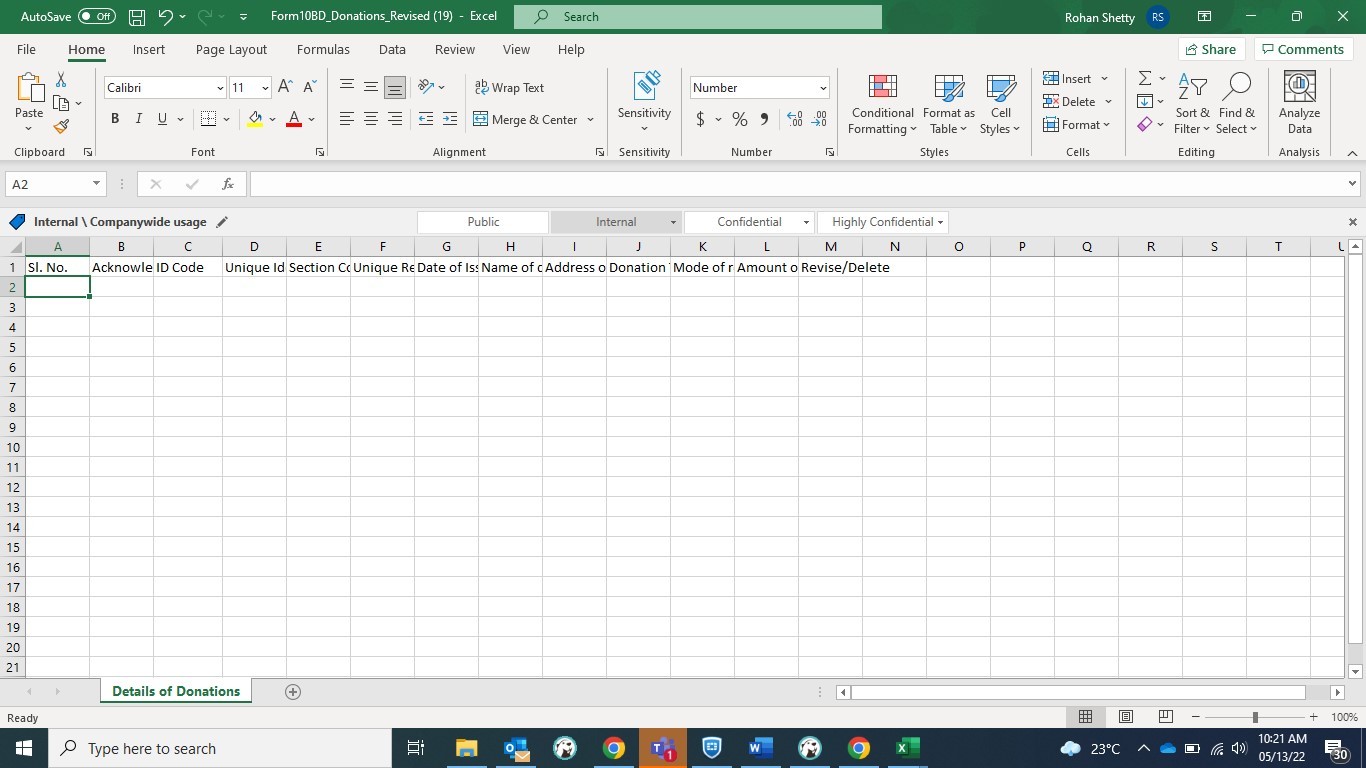Click the Format Painter brush icon

[61, 127]
